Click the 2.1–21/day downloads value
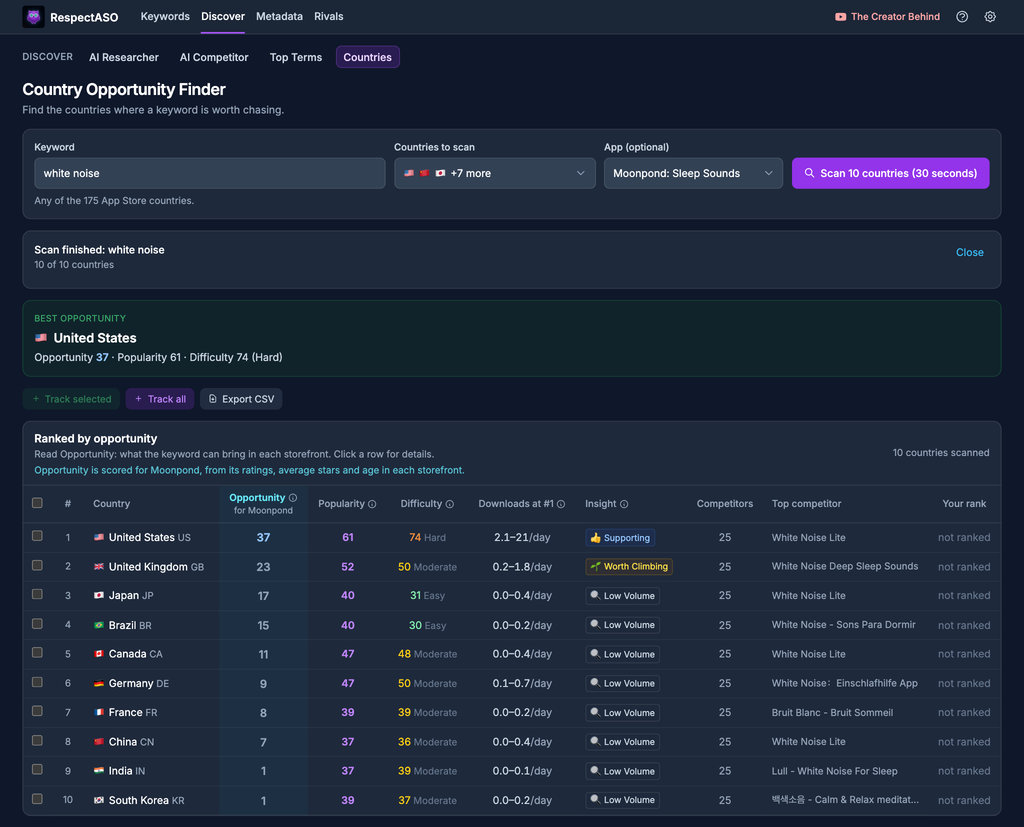 pyautogui.click(x=522, y=538)
